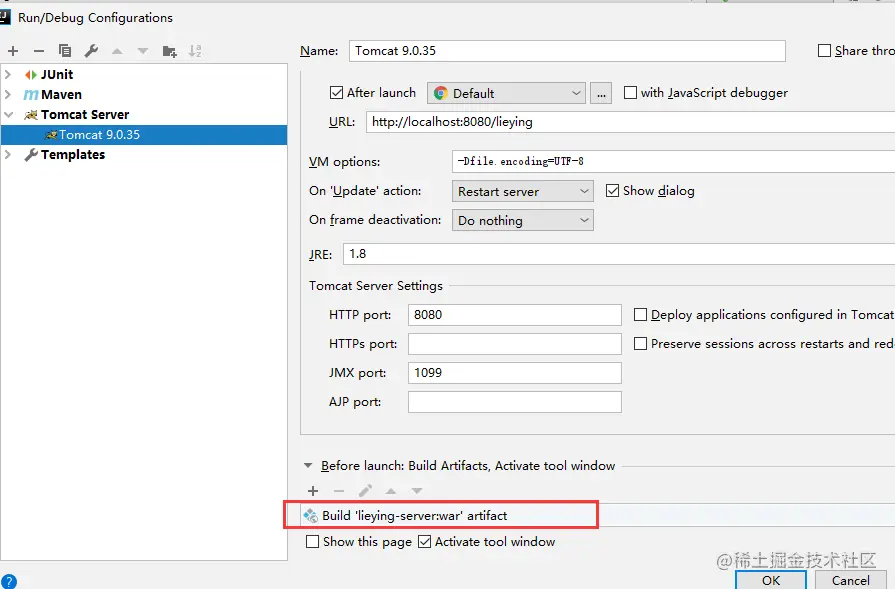Click the Cancel button
Viewport: 895px width, 589px height.
coord(850,580)
